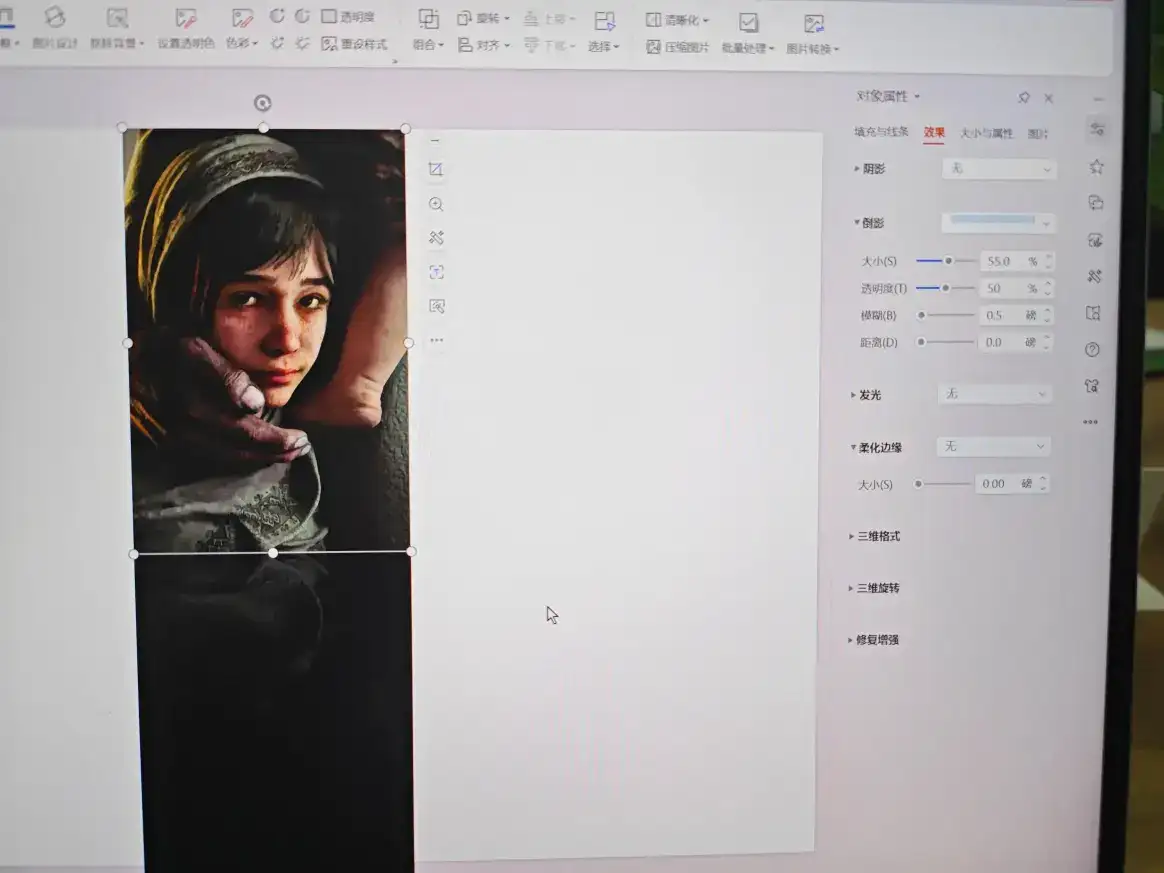Click the soft edges 0.00 磅 field

pyautogui.click(x=1006, y=484)
